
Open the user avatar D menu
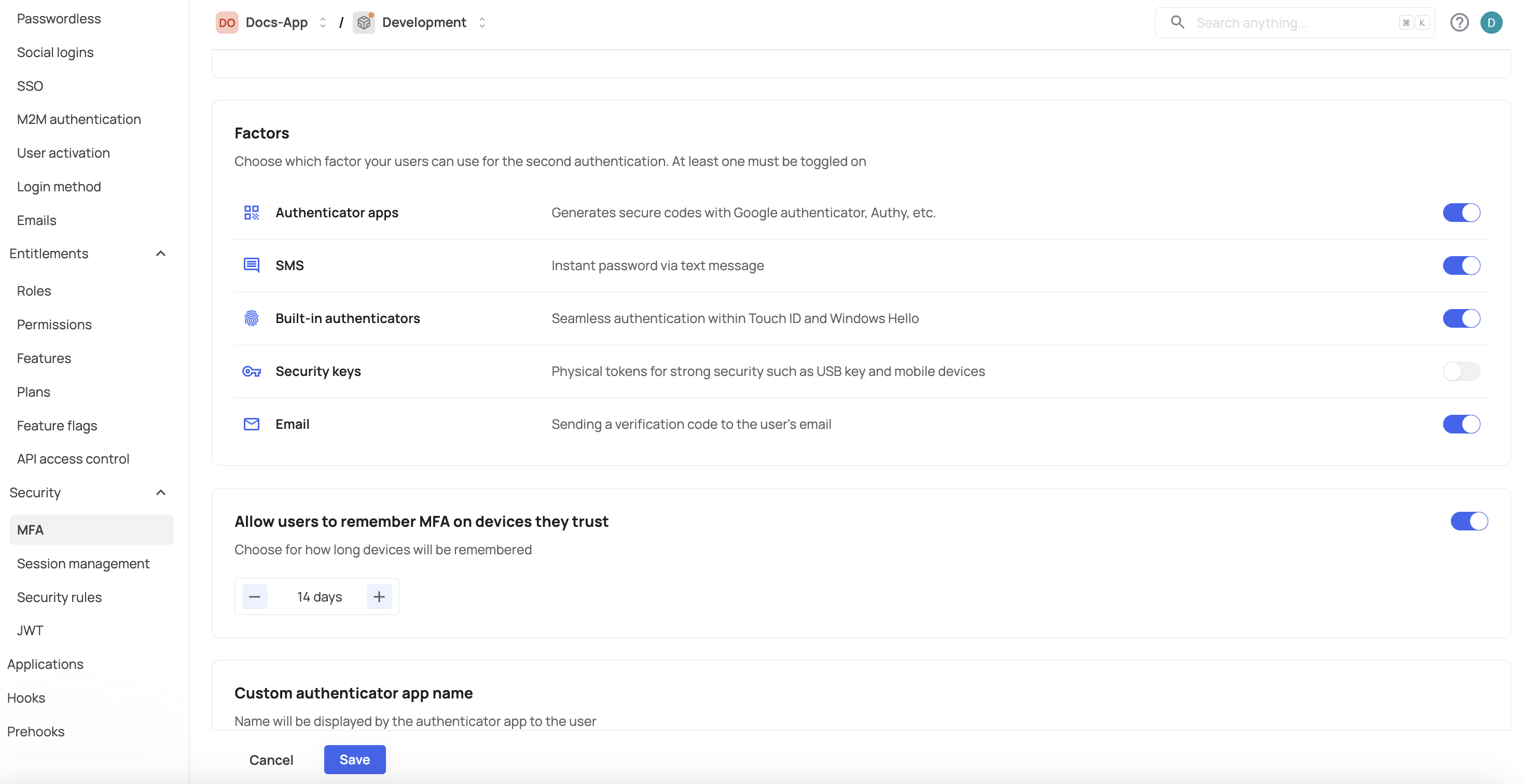(1491, 22)
